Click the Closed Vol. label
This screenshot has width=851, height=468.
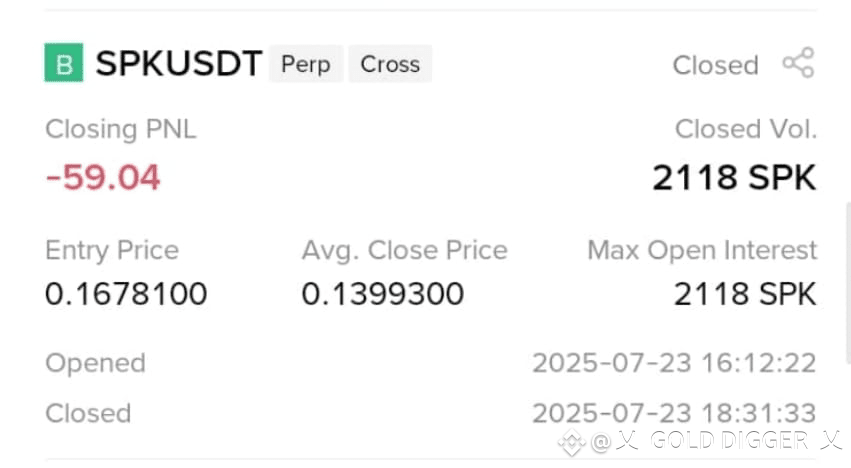[746, 129]
